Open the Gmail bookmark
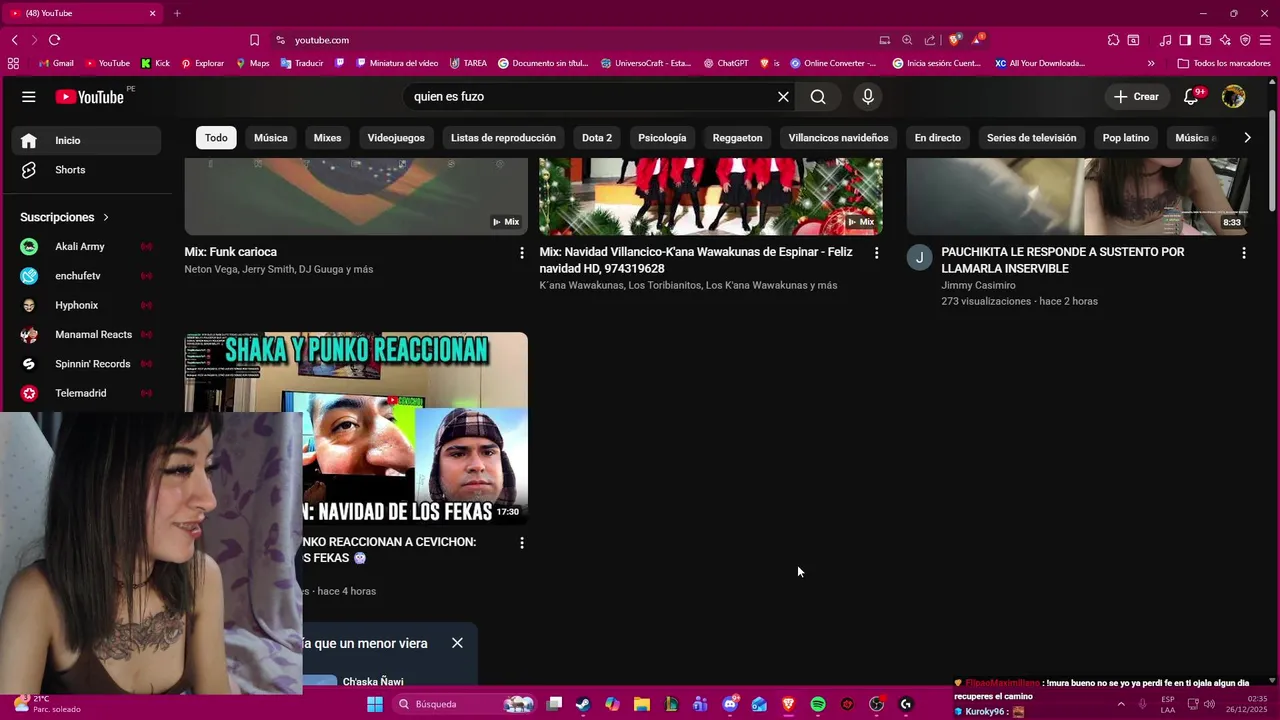1280x720 pixels. pos(56,63)
